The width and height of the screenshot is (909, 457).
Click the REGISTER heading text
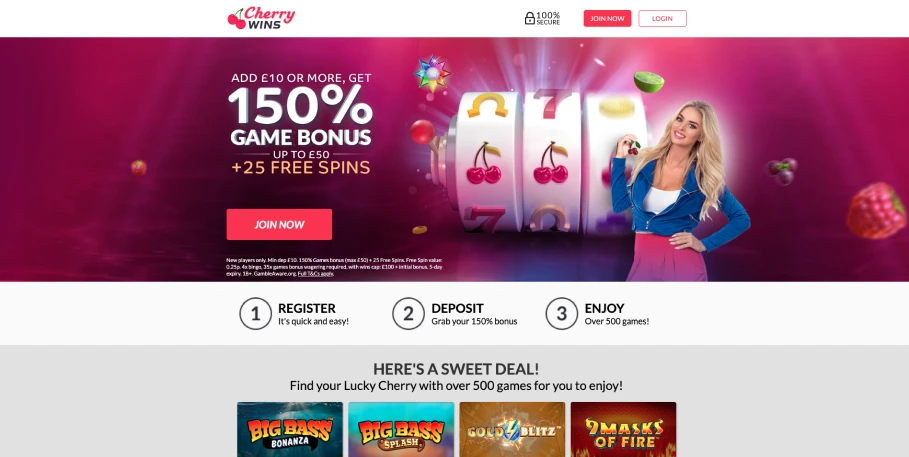point(307,309)
